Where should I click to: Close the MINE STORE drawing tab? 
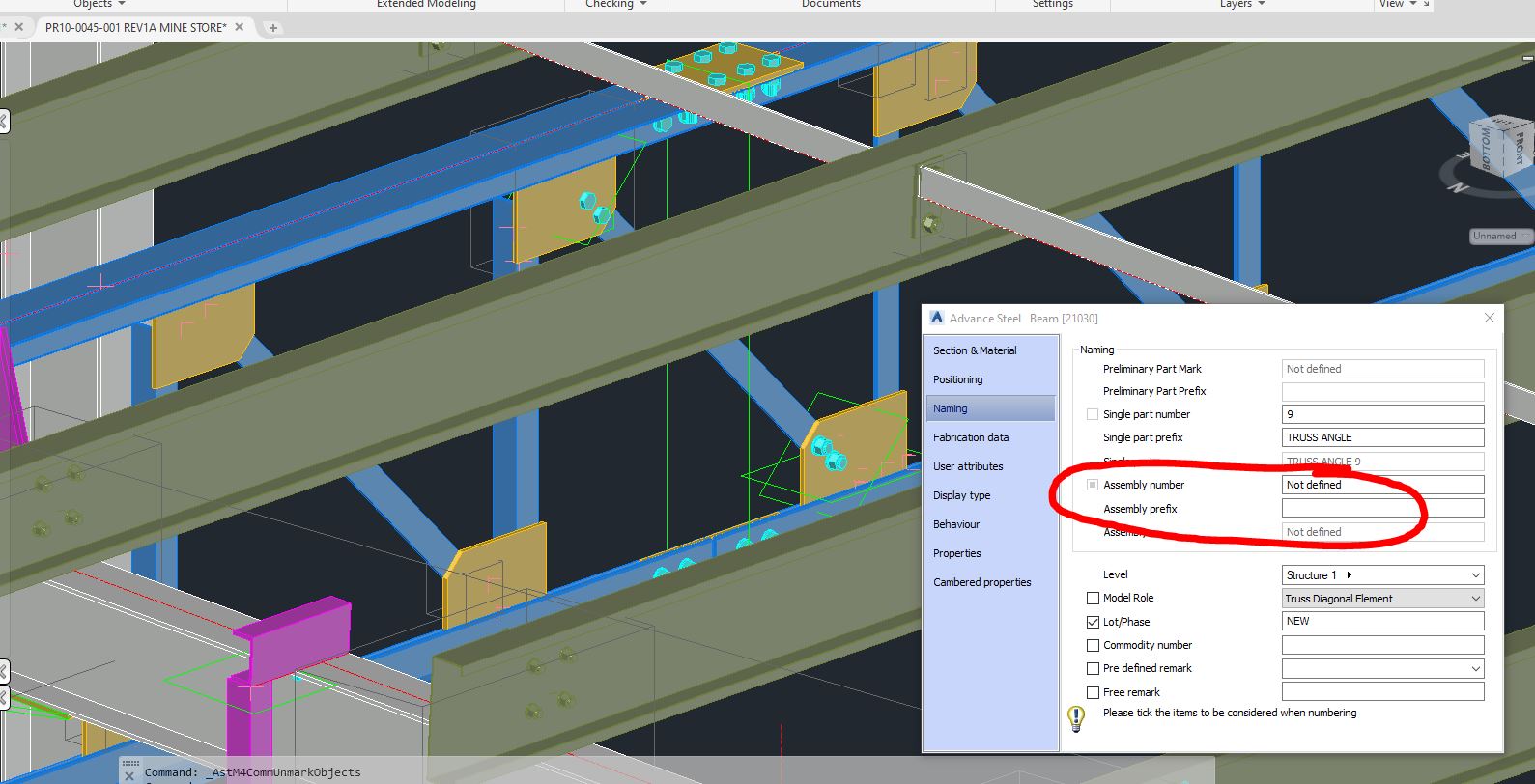coord(241,27)
